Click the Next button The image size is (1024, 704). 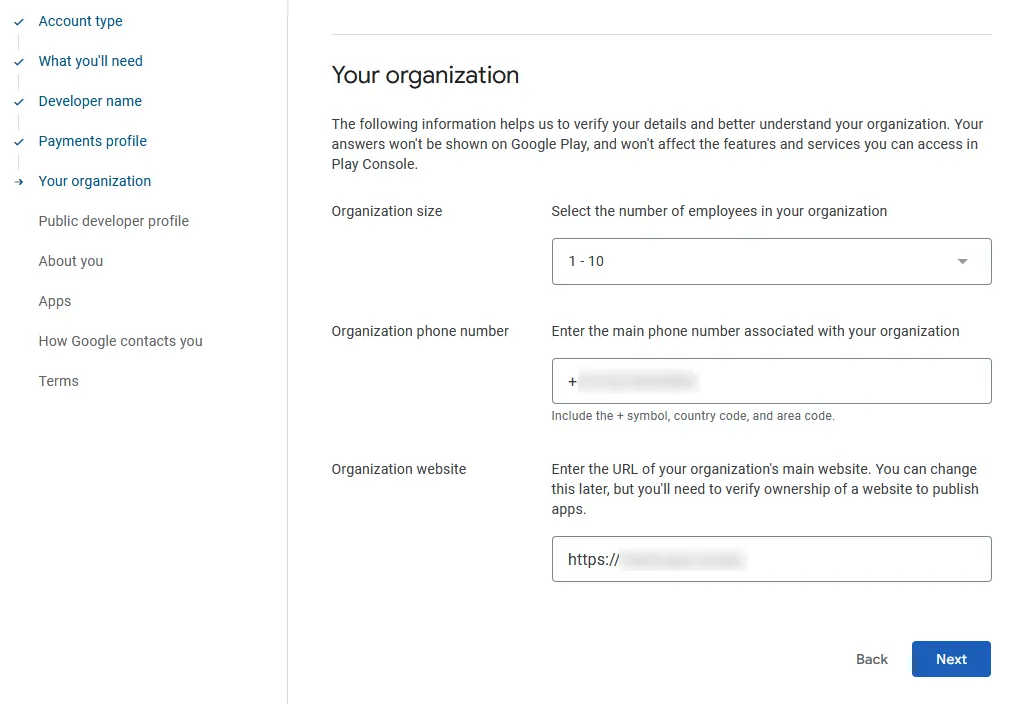coord(950,659)
